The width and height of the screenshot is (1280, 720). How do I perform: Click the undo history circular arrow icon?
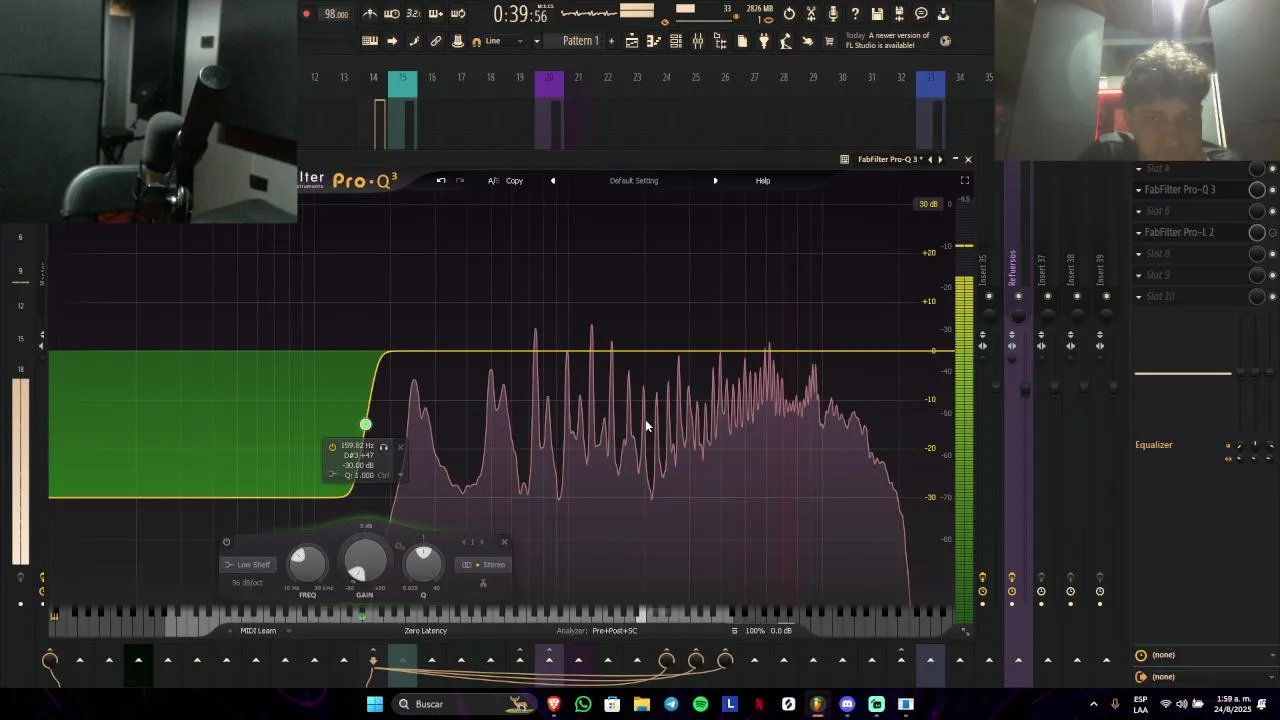pos(789,14)
